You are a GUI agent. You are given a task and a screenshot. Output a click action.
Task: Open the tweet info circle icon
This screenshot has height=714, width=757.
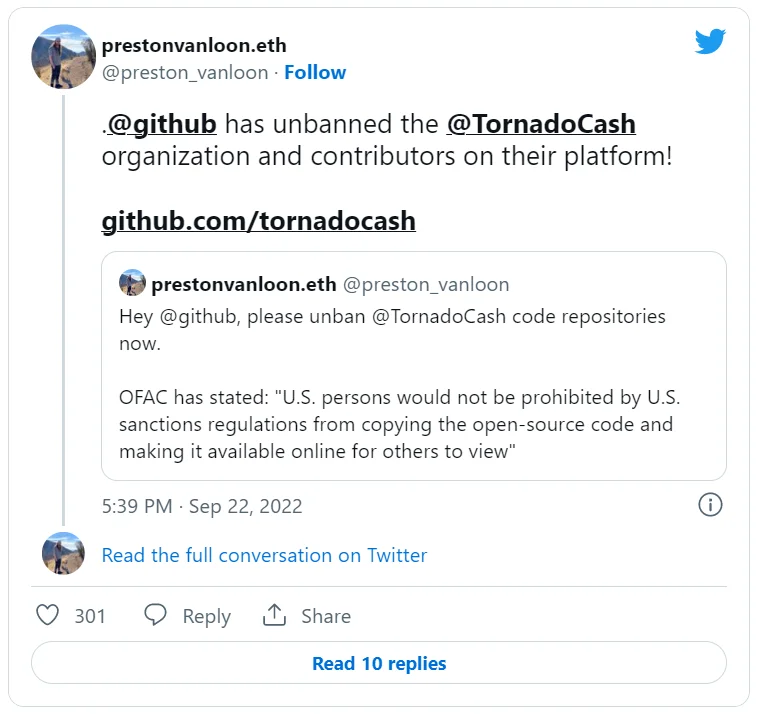click(x=709, y=505)
